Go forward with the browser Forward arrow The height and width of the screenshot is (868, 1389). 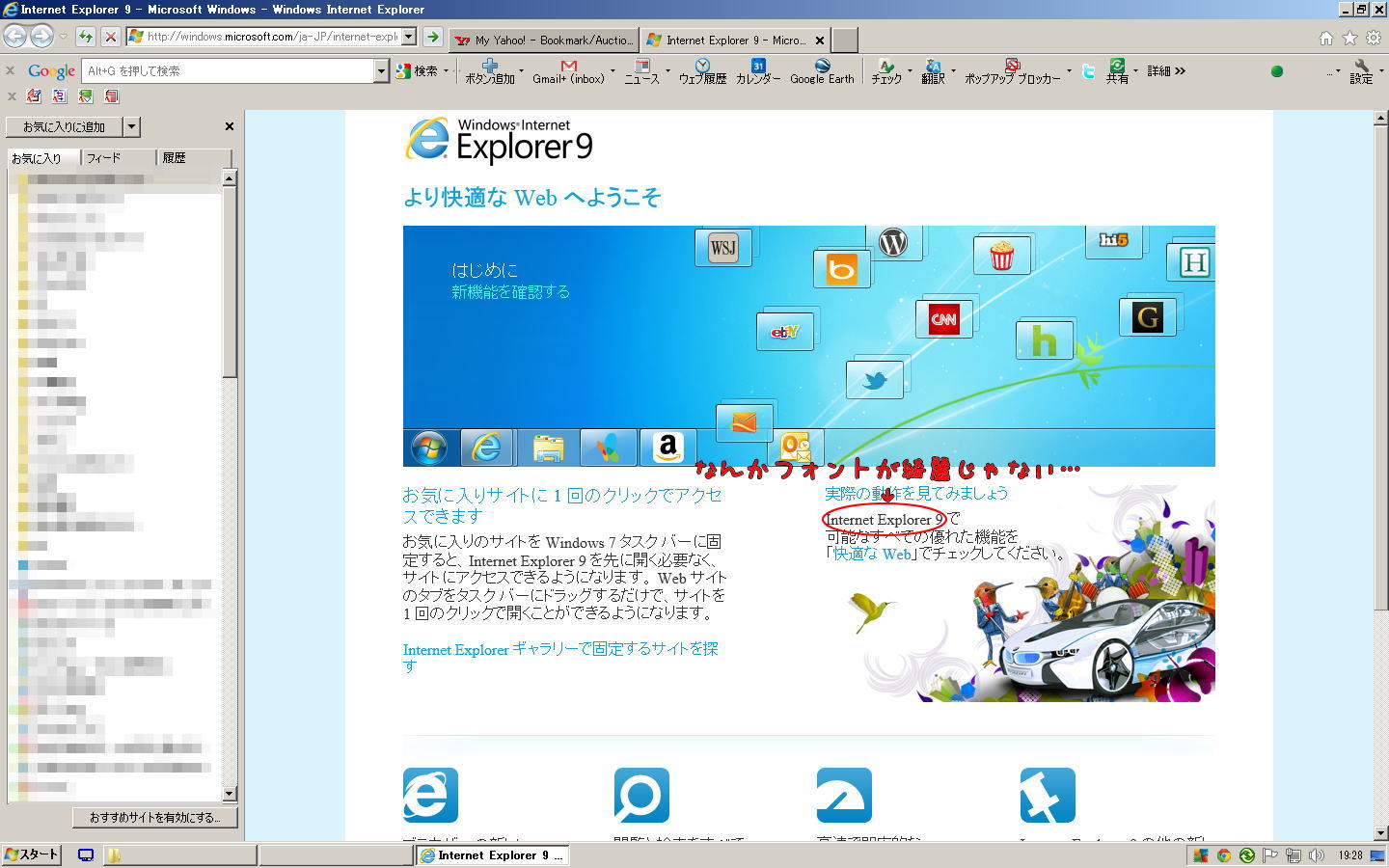click(x=41, y=37)
